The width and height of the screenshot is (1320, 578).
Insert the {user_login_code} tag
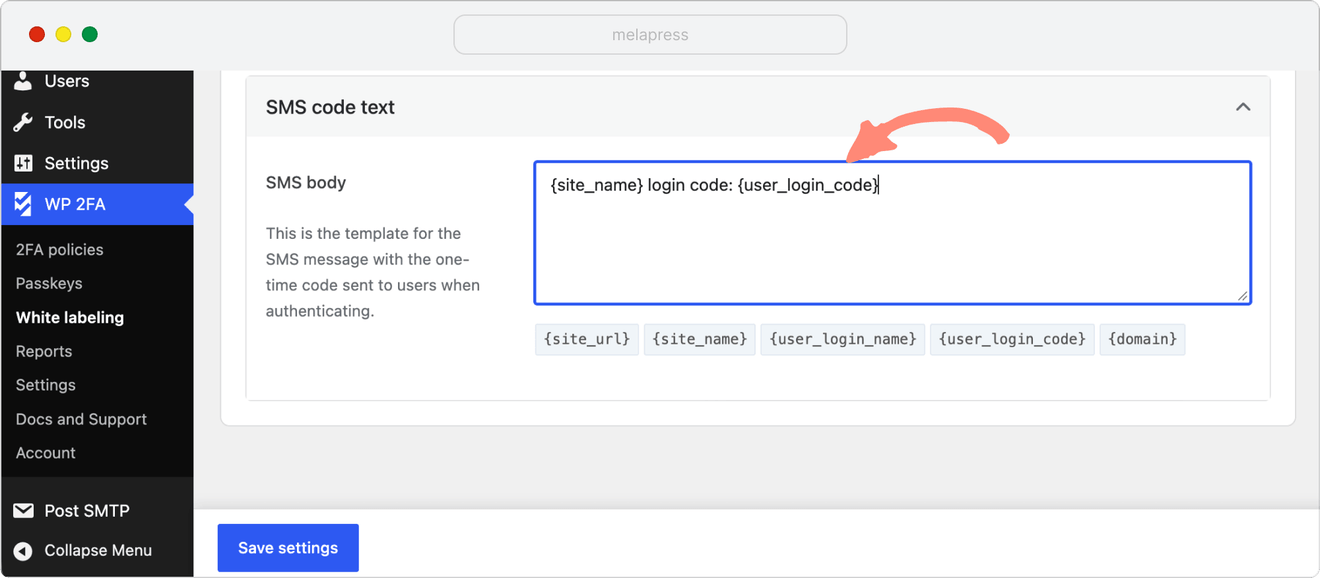pyautogui.click(x=1012, y=339)
